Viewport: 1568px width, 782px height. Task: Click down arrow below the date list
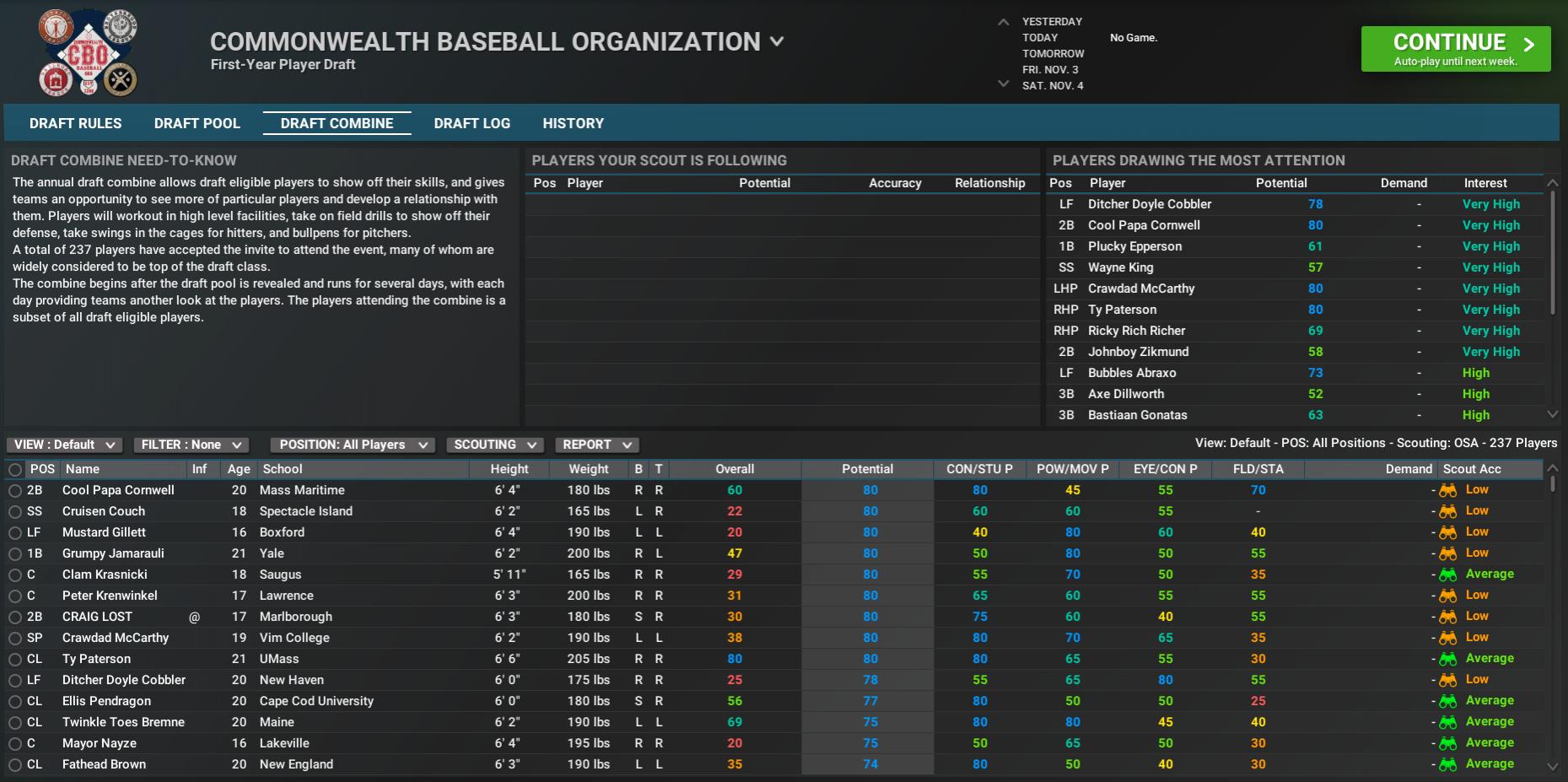(1003, 84)
